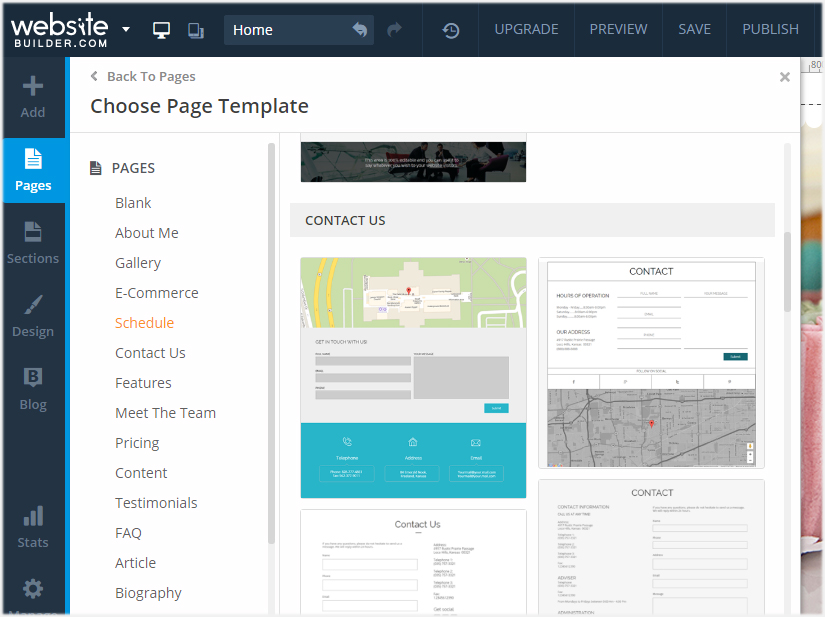Close the Choose Page Template panel
Viewport: 825px width, 617px height.
[x=784, y=77]
